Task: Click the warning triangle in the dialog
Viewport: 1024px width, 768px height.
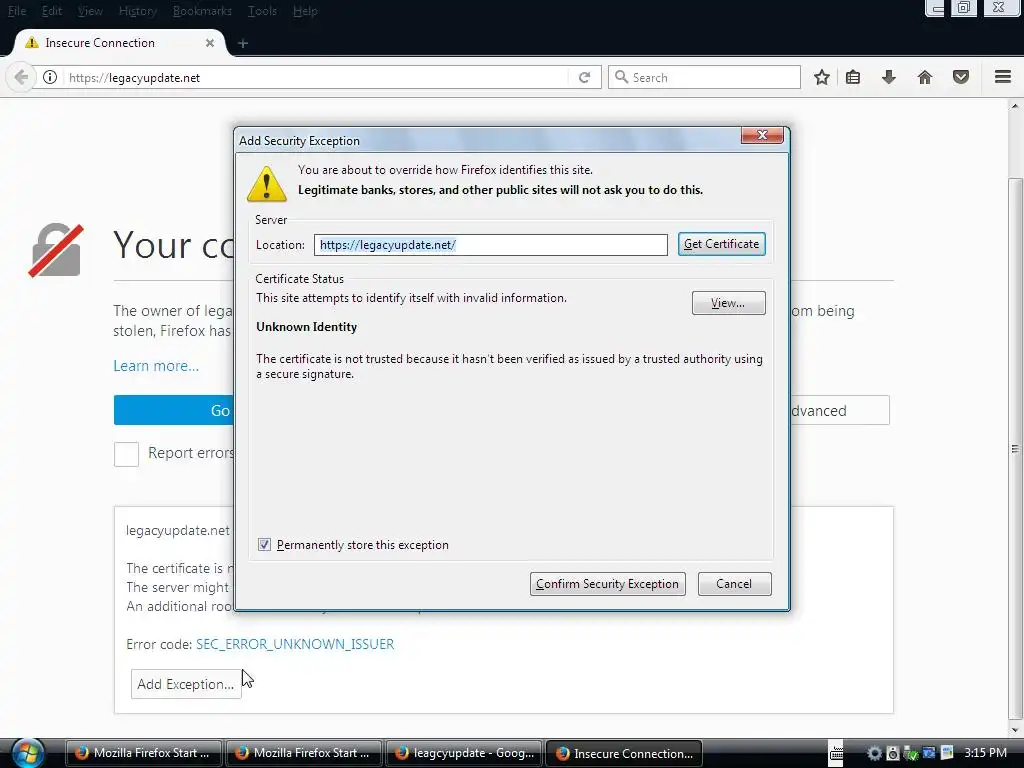Action: coord(266,184)
